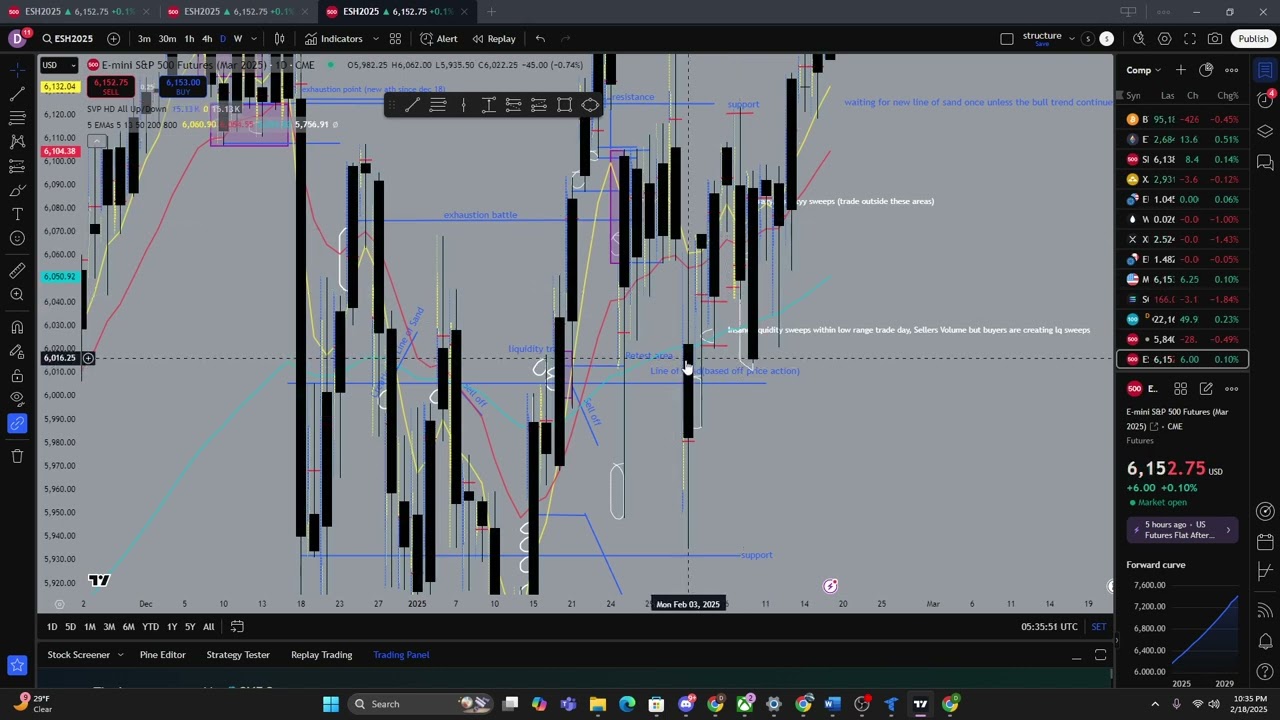Open the go to date calendar icon

click(237, 627)
